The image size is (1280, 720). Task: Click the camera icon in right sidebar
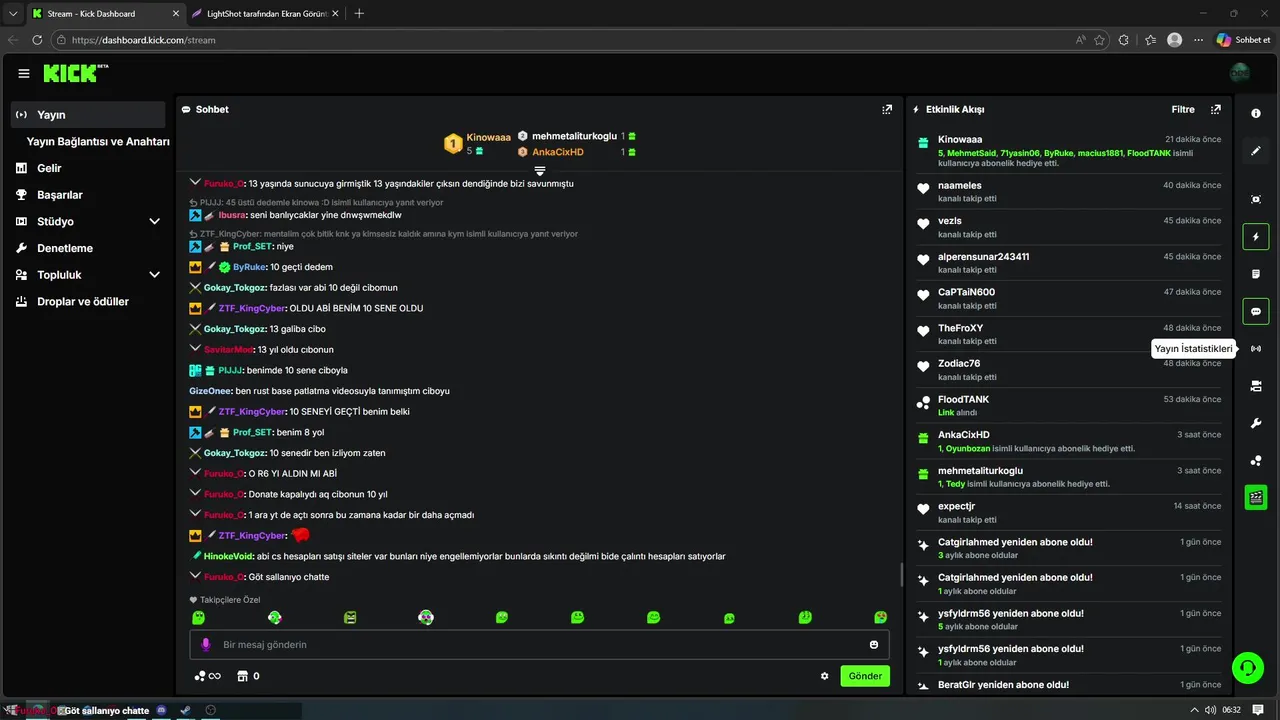(x=1256, y=386)
